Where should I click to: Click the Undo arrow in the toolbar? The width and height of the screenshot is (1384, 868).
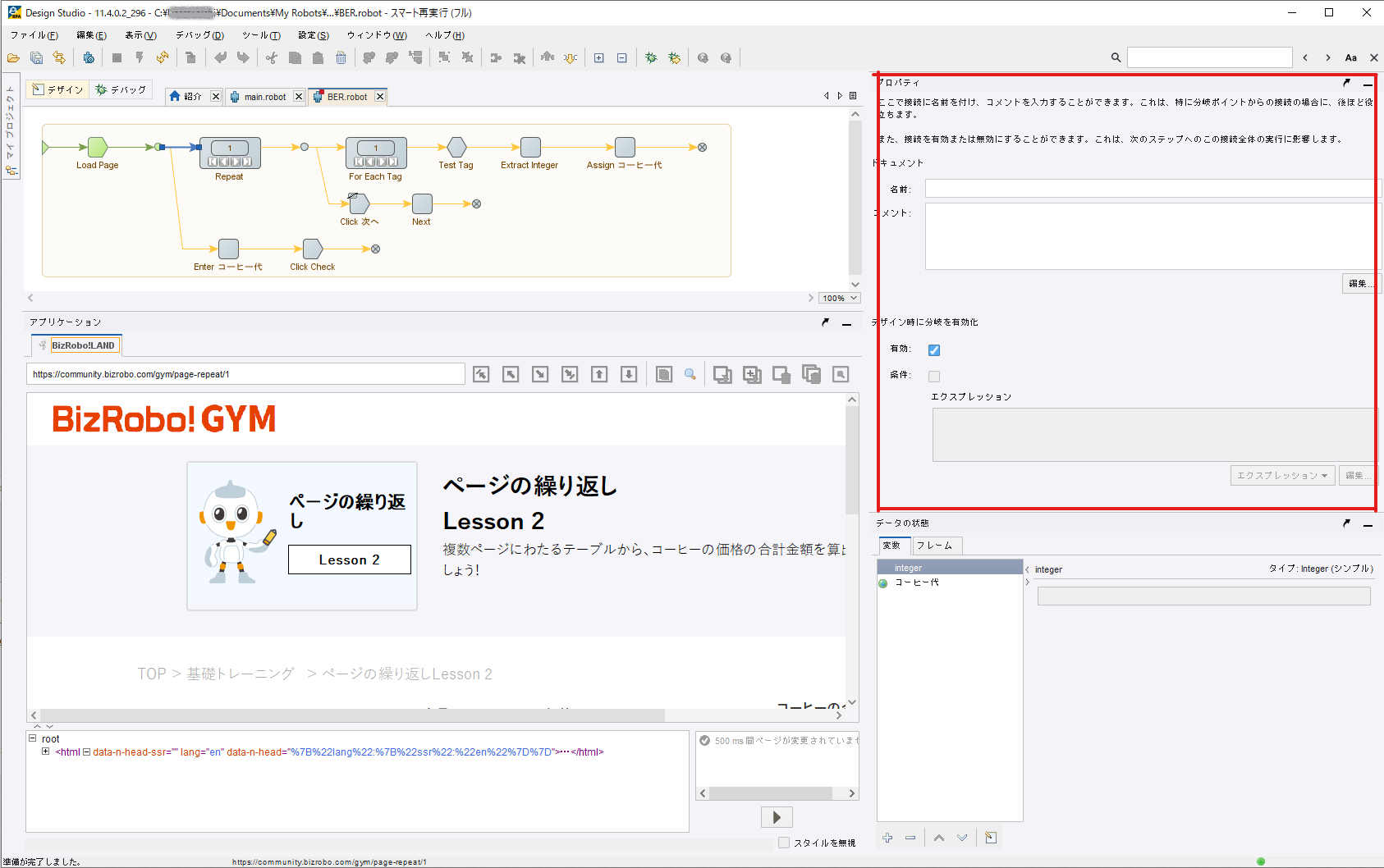click(220, 57)
